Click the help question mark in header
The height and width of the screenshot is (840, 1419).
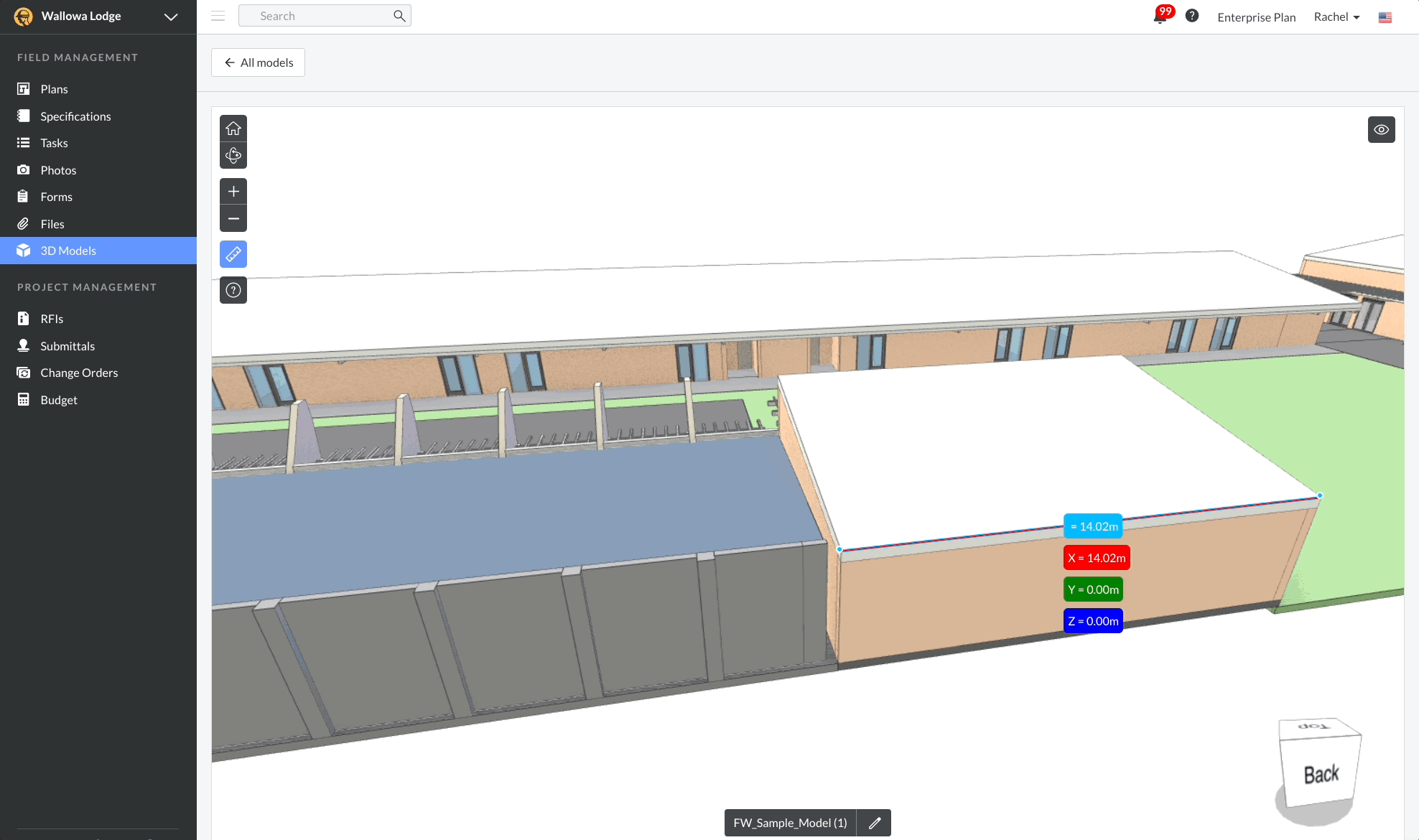(x=1192, y=16)
